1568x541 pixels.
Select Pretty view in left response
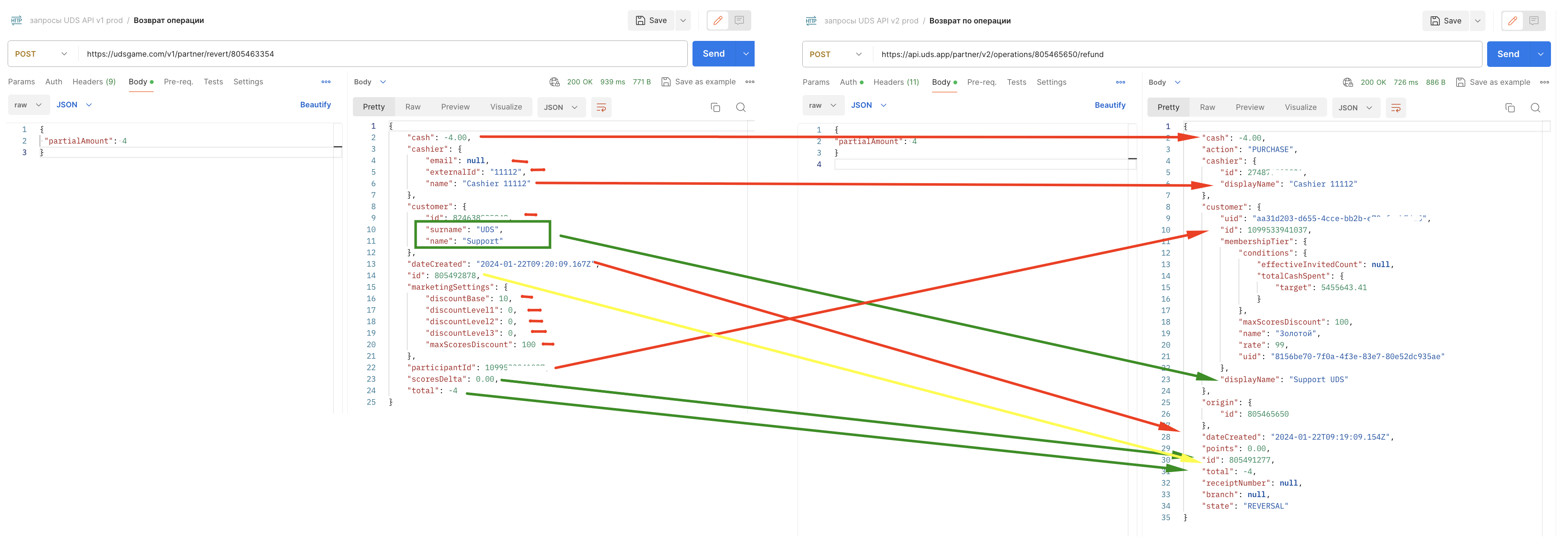374,106
